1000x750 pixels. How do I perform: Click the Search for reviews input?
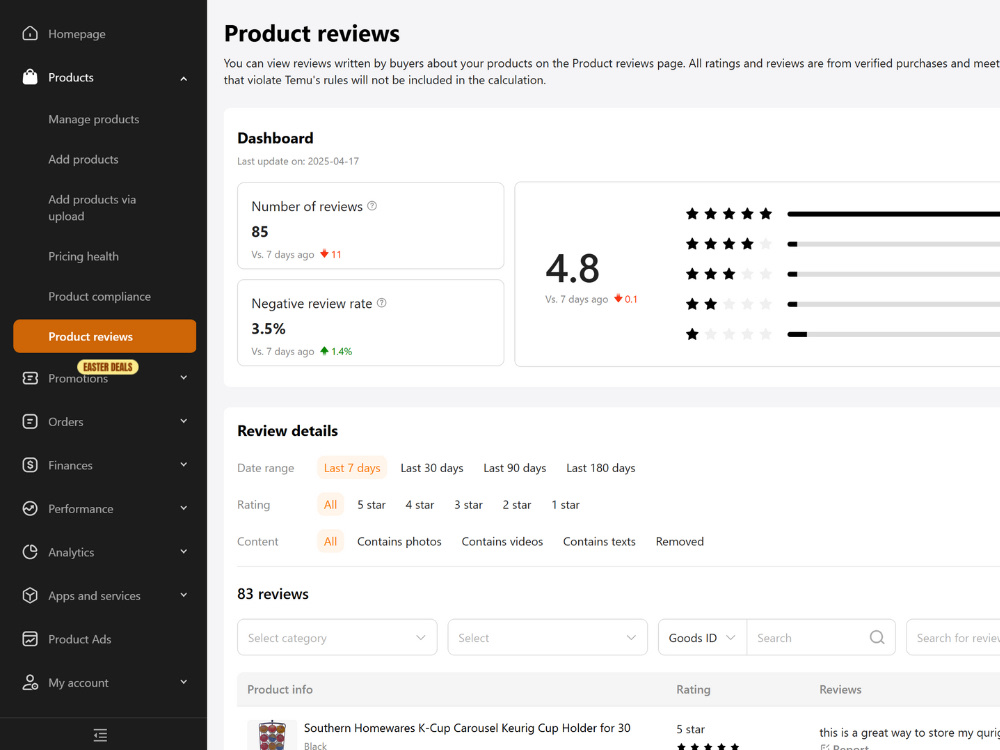953,637
